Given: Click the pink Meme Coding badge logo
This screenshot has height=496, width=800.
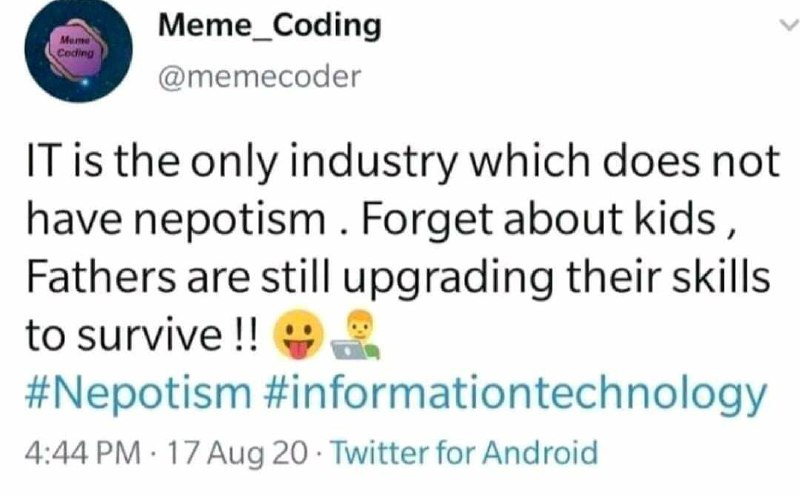Looking at the screenshot, I should click(76, 47).
